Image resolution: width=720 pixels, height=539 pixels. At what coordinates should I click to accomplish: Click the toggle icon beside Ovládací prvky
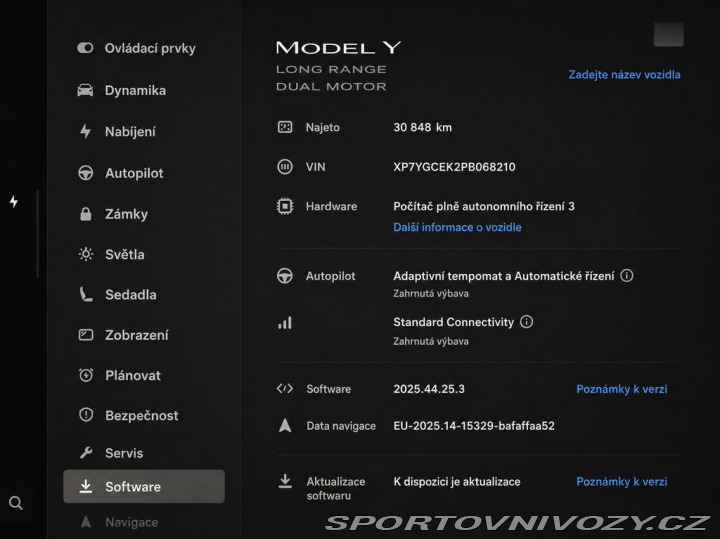pos(85,48)
